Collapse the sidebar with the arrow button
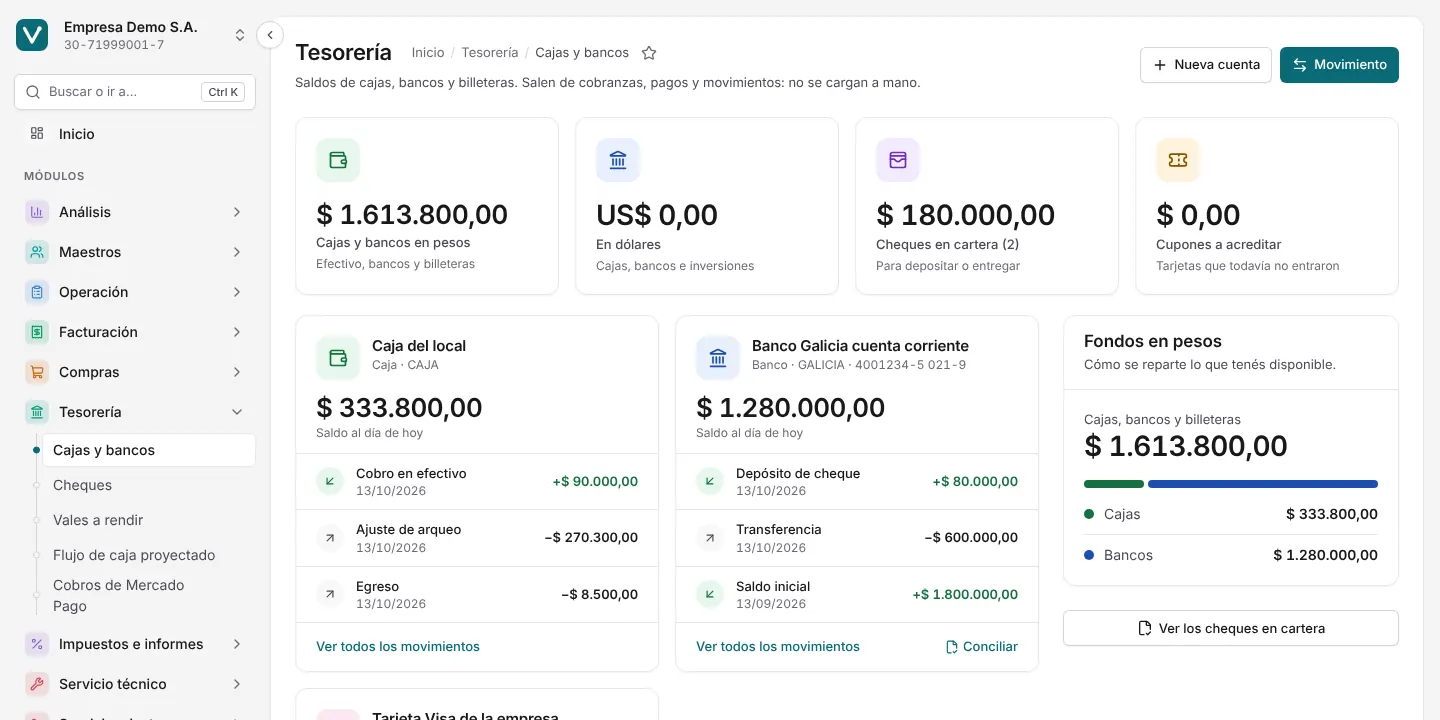The image size is (1440, 720). [x=270, y=35]
